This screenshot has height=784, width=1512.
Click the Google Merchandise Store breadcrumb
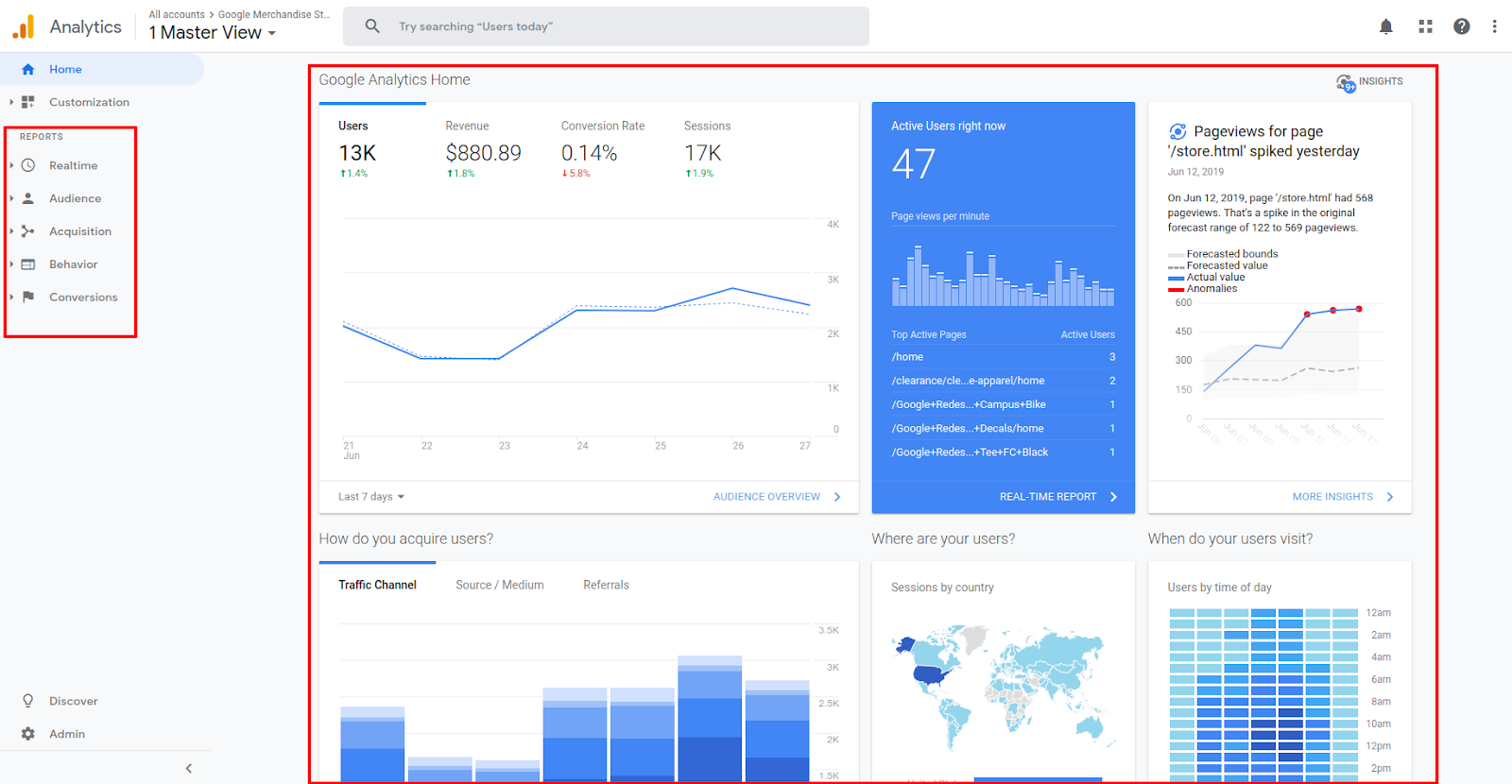pos(274,14)
